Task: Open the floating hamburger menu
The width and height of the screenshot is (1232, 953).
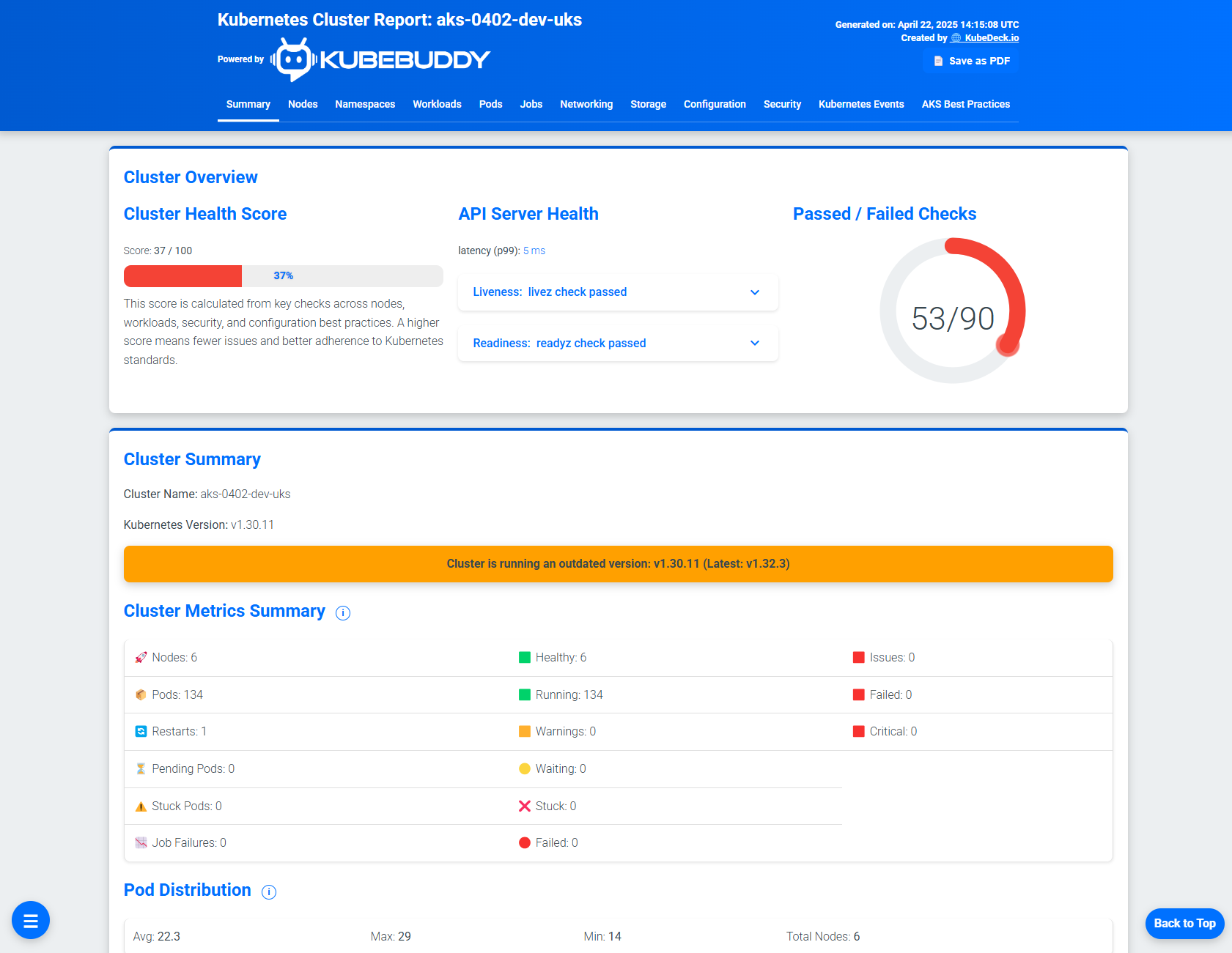Action: (x=30, y=920)
